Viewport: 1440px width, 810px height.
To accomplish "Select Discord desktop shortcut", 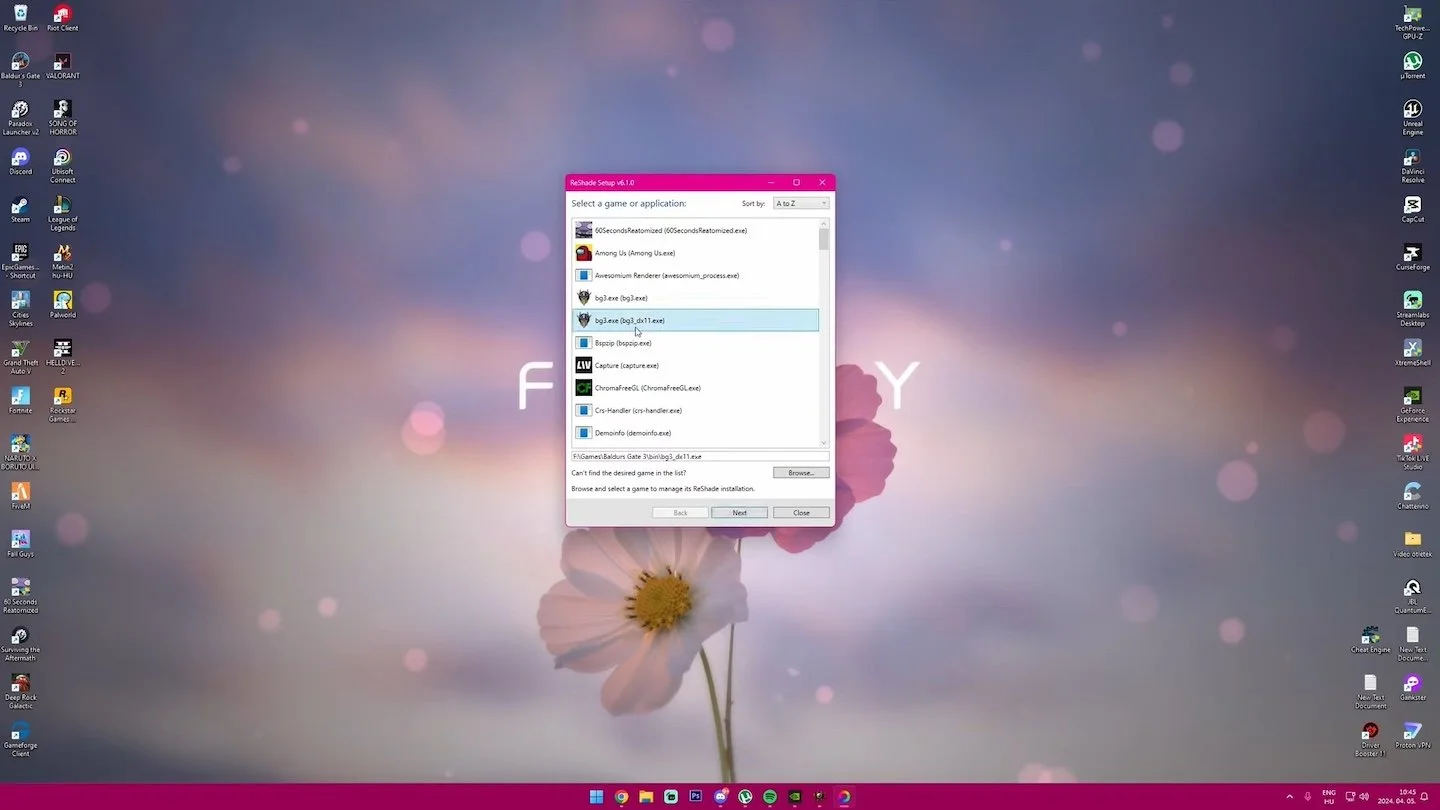I will pyautogui.click(x=20, y=162).
